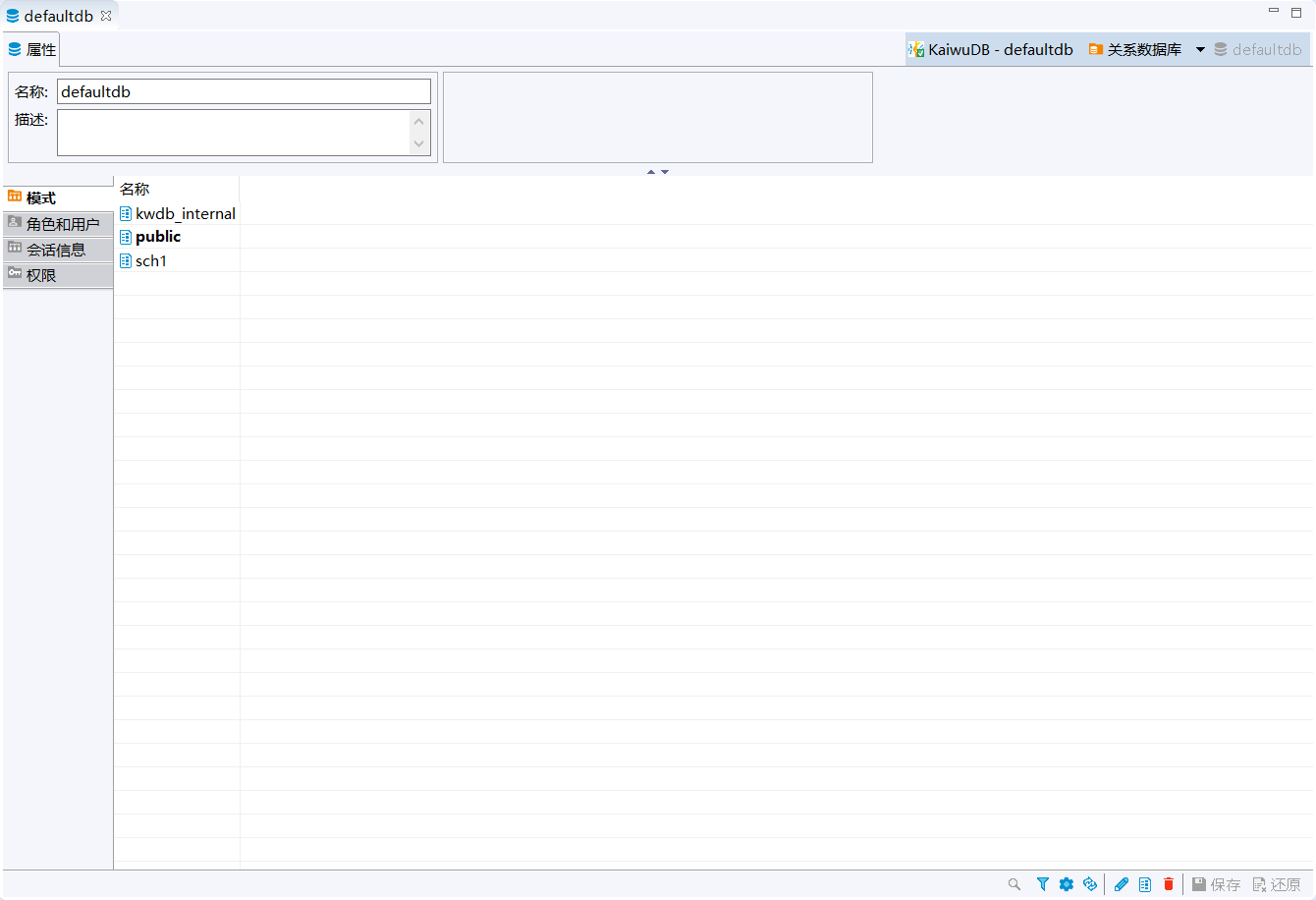Collapse the properties panel using the up arrow
Screen dimensions: 1316x900
tap(651, 172)
